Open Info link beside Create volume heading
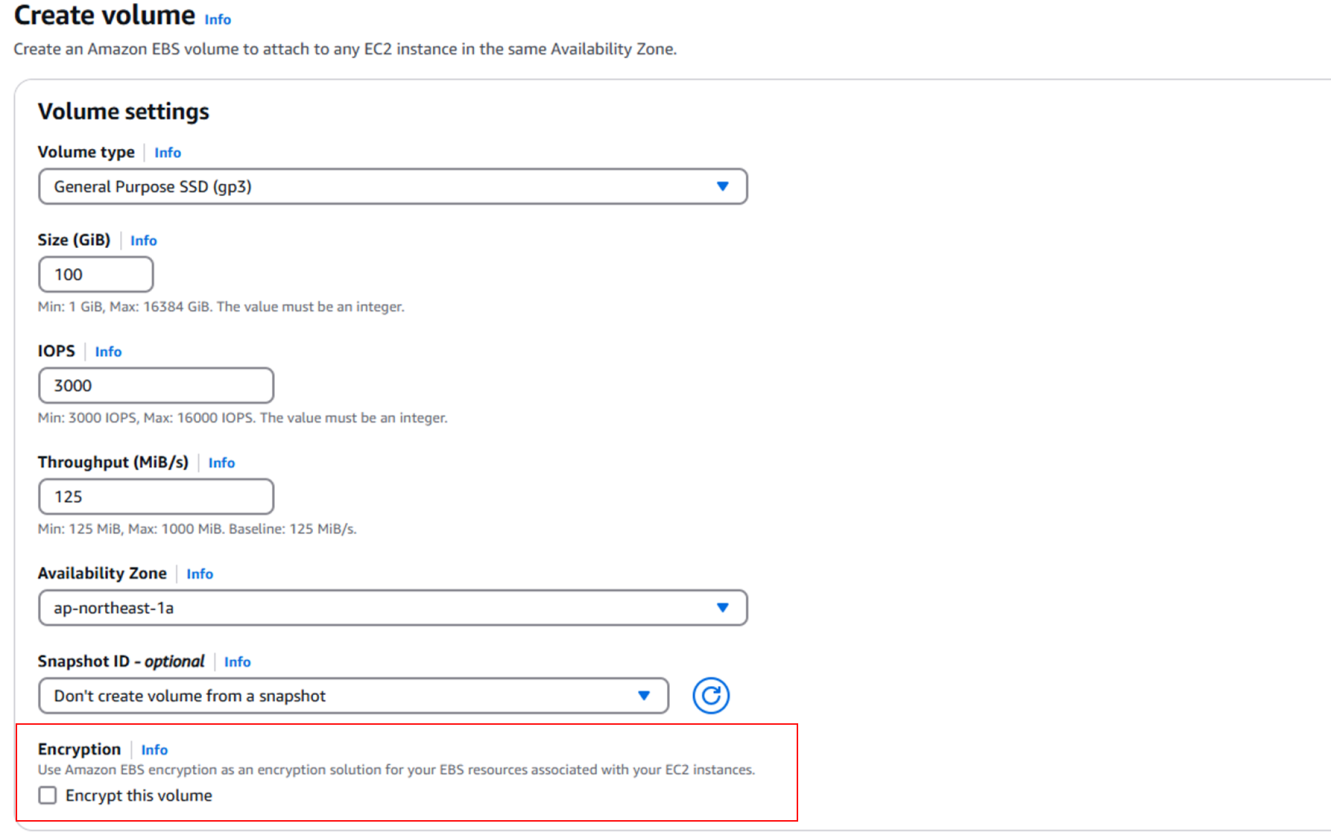This screenshot has width=1331, height=838. coord(217,19)
